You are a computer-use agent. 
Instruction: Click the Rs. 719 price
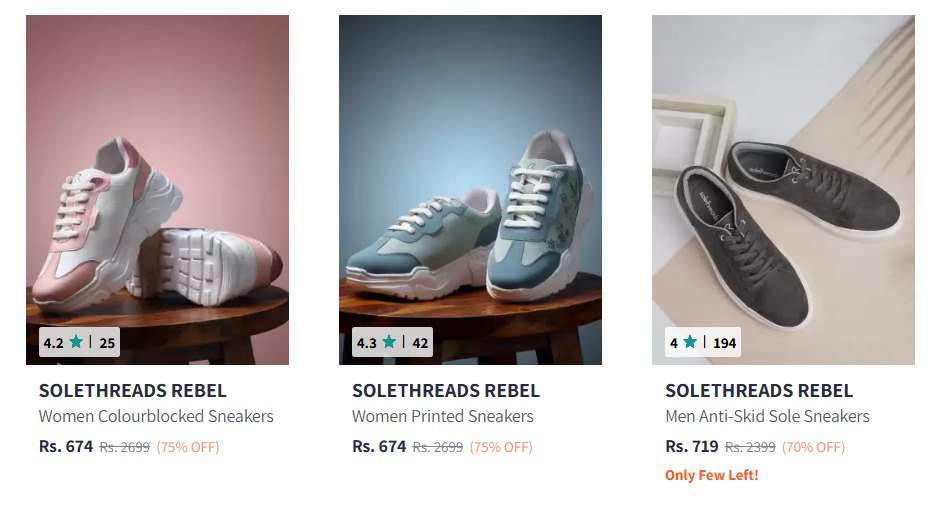click(x=692, y=446)
